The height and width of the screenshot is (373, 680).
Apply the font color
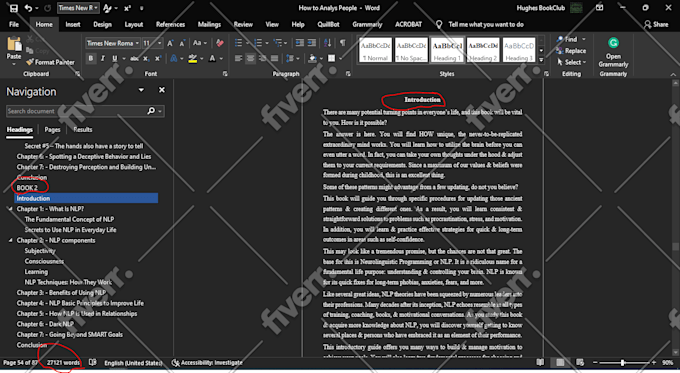pos(212,58)
